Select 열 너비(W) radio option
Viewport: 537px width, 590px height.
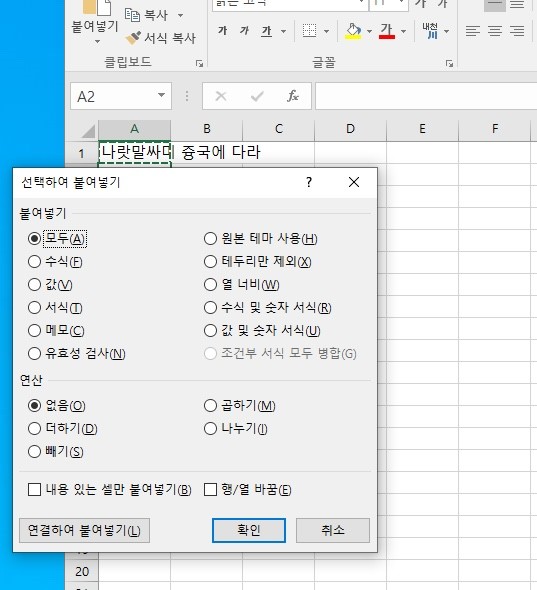(242, 285)
